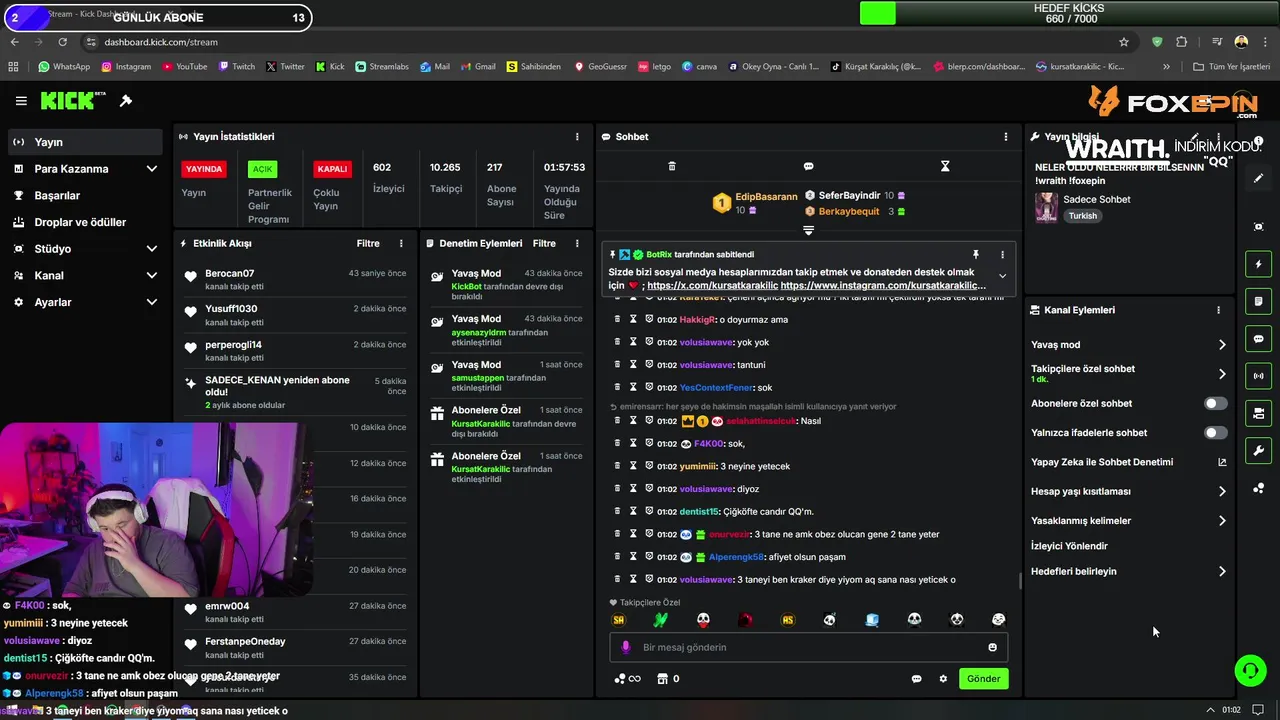Open Etkinlik Akışı three-dot menu

[x=401, y=244]
